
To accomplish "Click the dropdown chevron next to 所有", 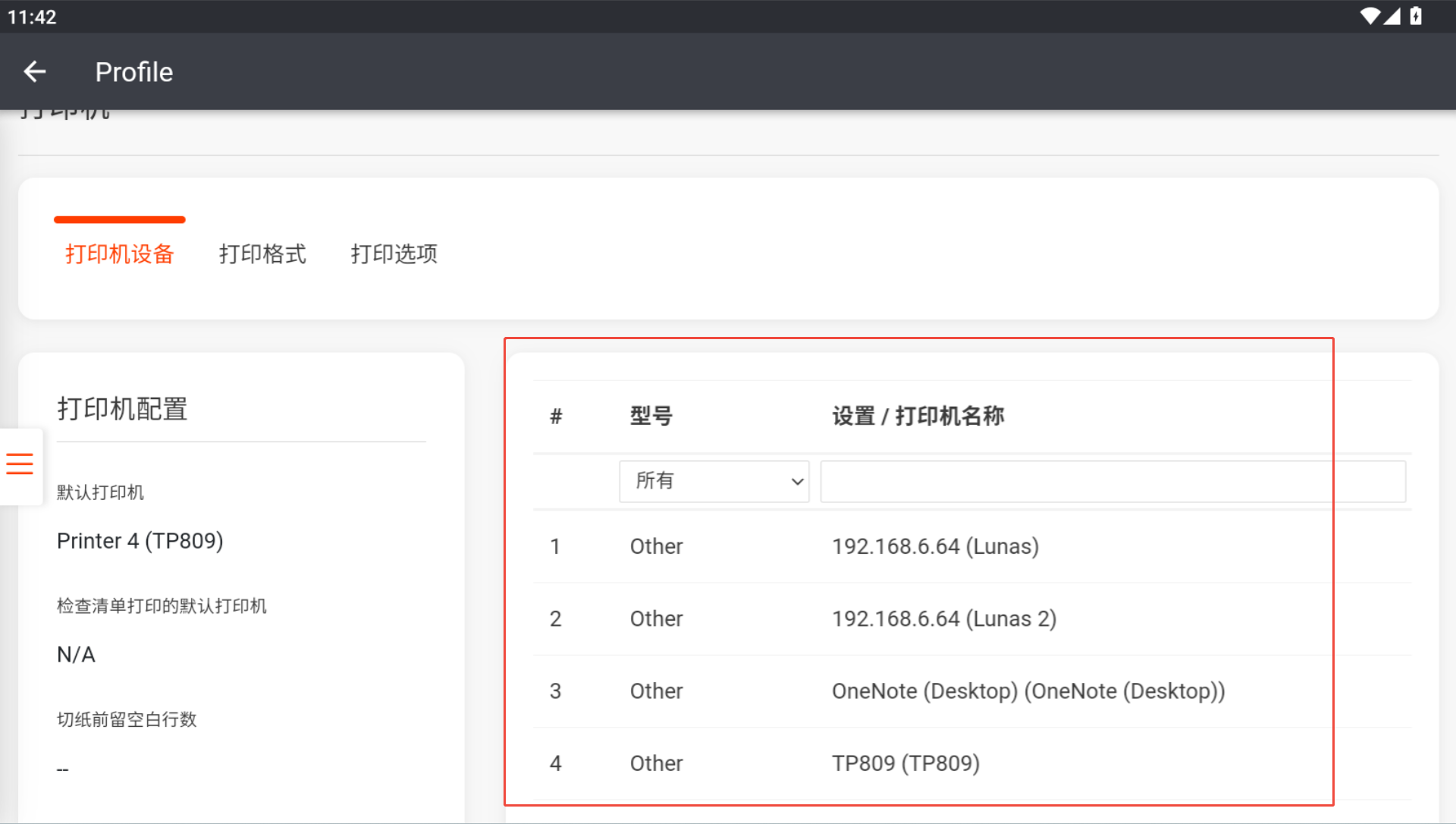I will (x=797, y=482).
